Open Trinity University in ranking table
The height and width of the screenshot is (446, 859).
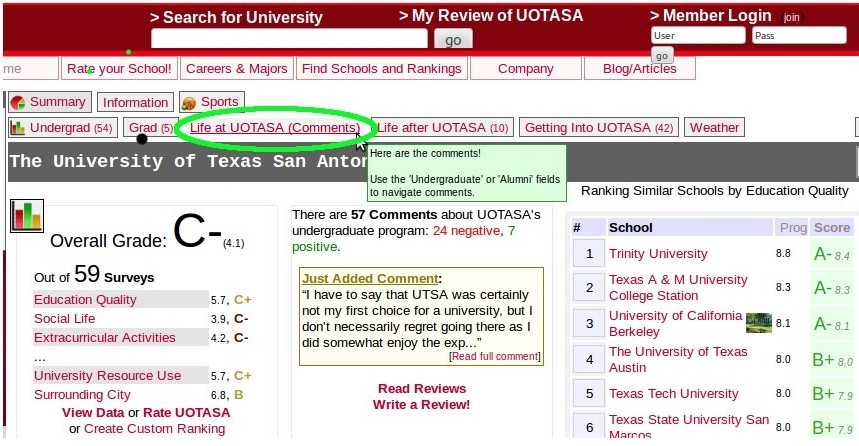(x=658, y=254)
